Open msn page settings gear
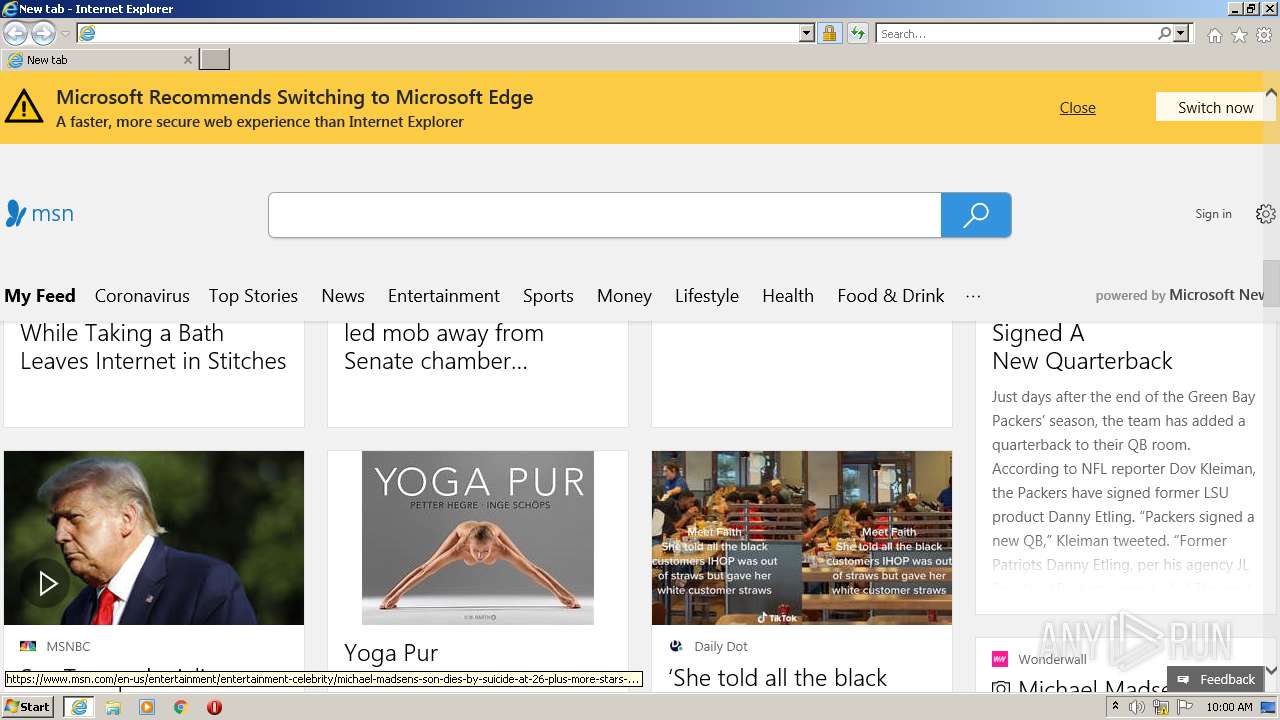The height and width of the screenshot is (720, 1280). (1265, 214)
